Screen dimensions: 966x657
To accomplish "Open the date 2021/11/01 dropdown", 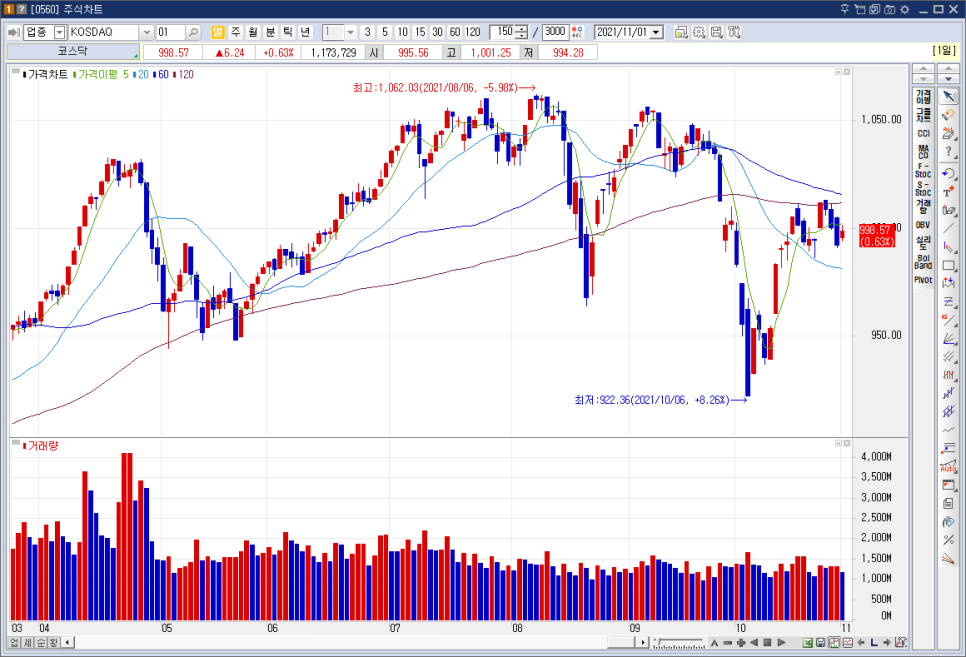I will pyautogui.click(x=656, y=32).
